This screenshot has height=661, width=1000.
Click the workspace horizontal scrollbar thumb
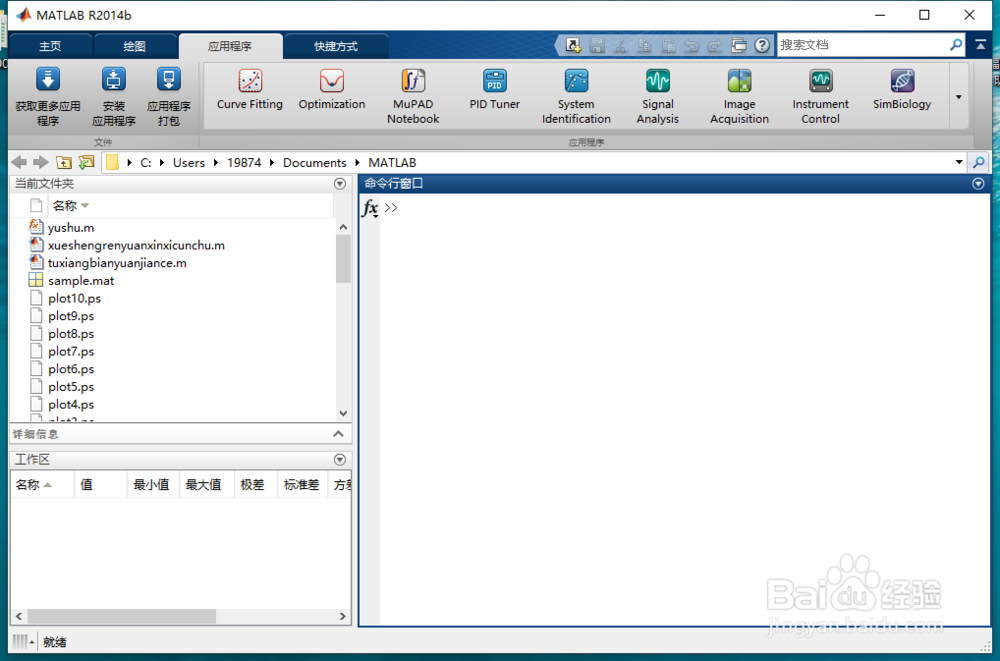(121, 616)
